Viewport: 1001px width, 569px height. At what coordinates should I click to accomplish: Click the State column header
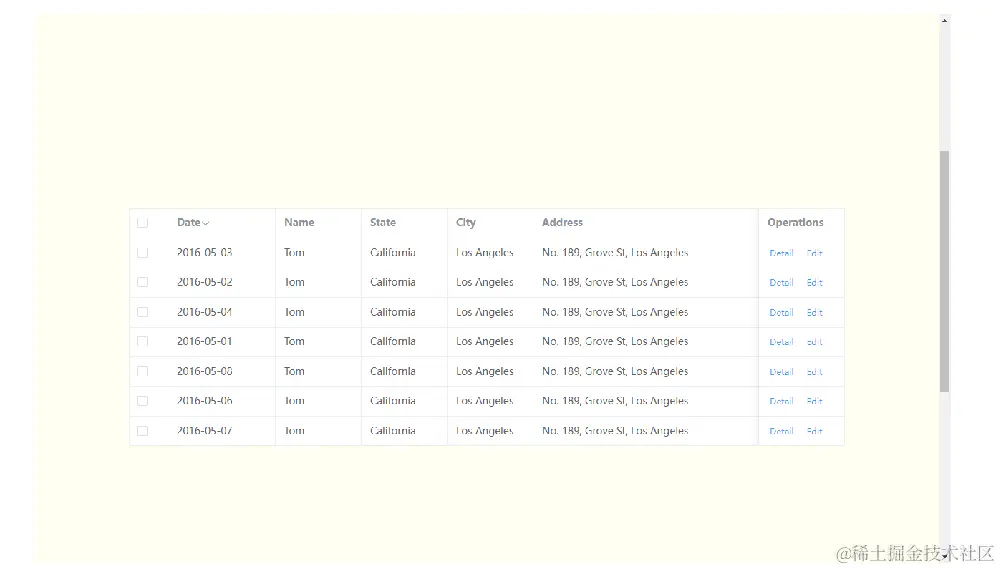pos(382,222)
